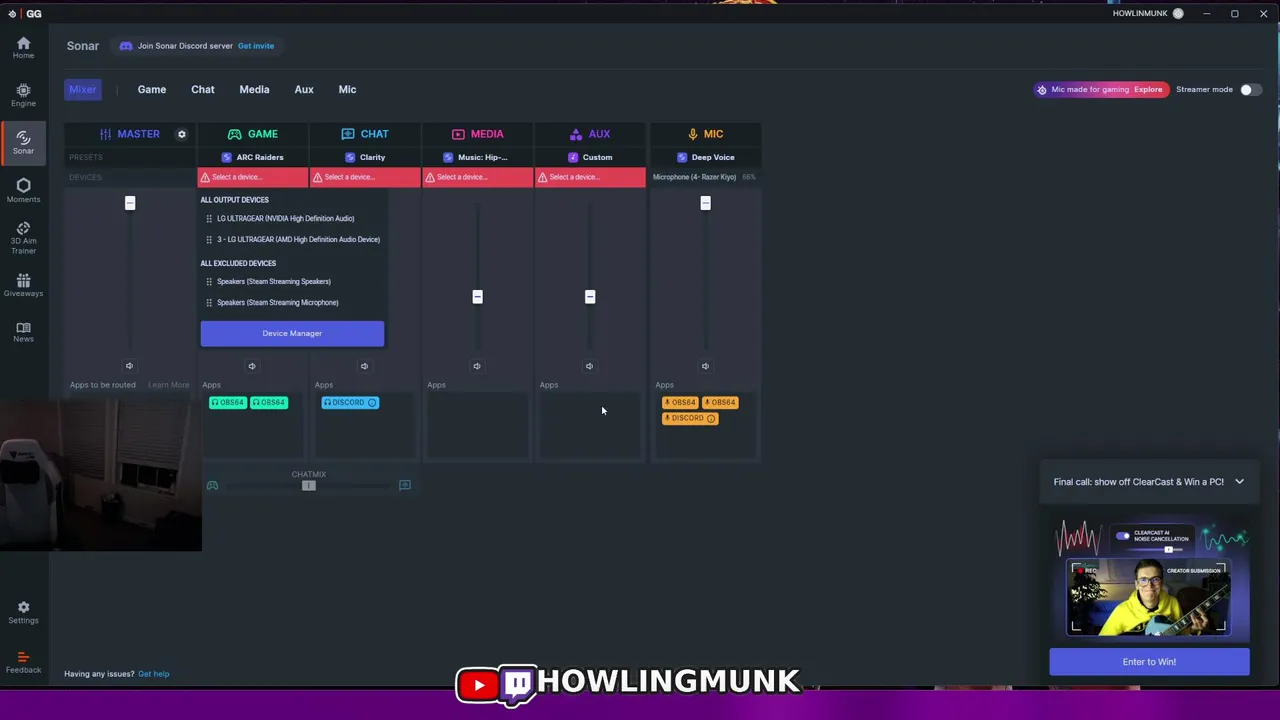Viewport: 1280px width, 720px height.
Task: Open Home in the left sidebar
Action: tap(23, 47)
